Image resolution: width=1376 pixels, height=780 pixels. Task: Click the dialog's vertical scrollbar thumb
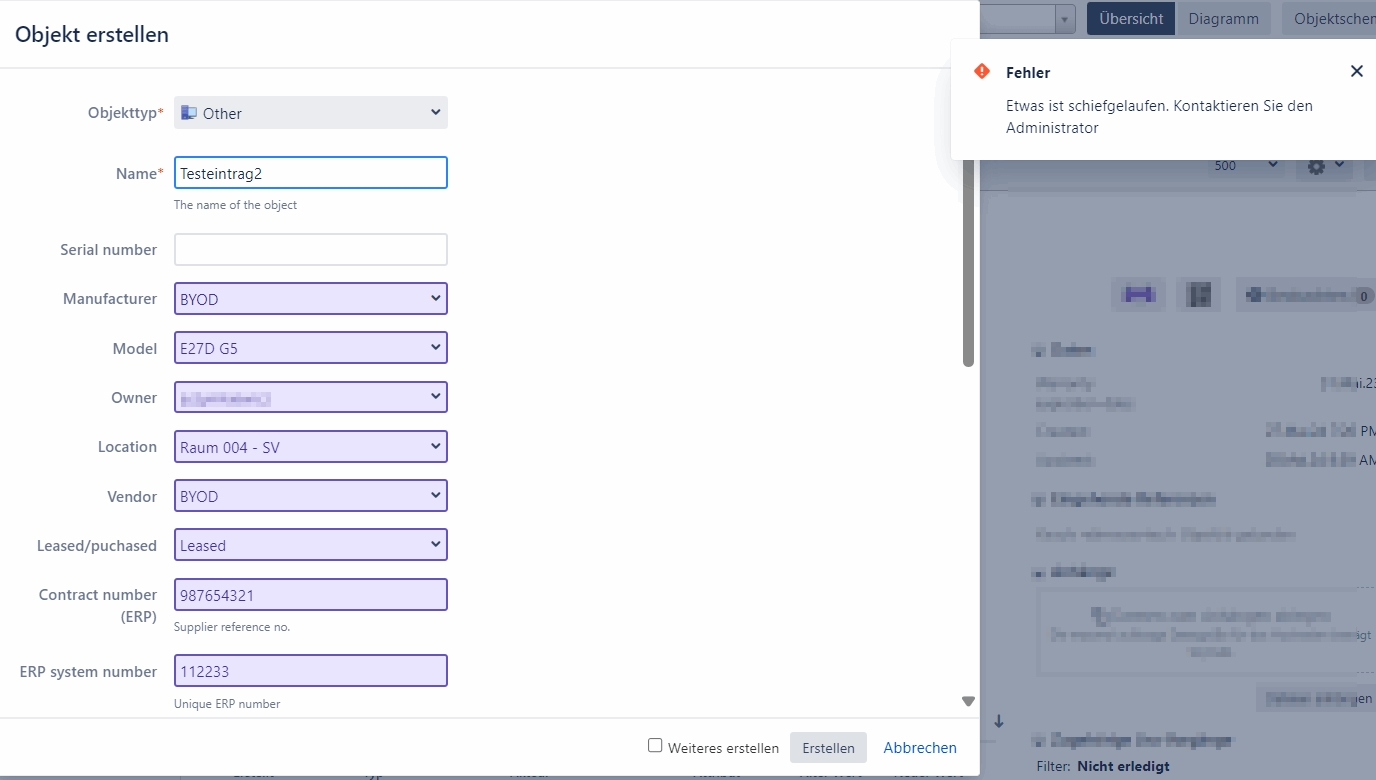[x=968, y=262]
